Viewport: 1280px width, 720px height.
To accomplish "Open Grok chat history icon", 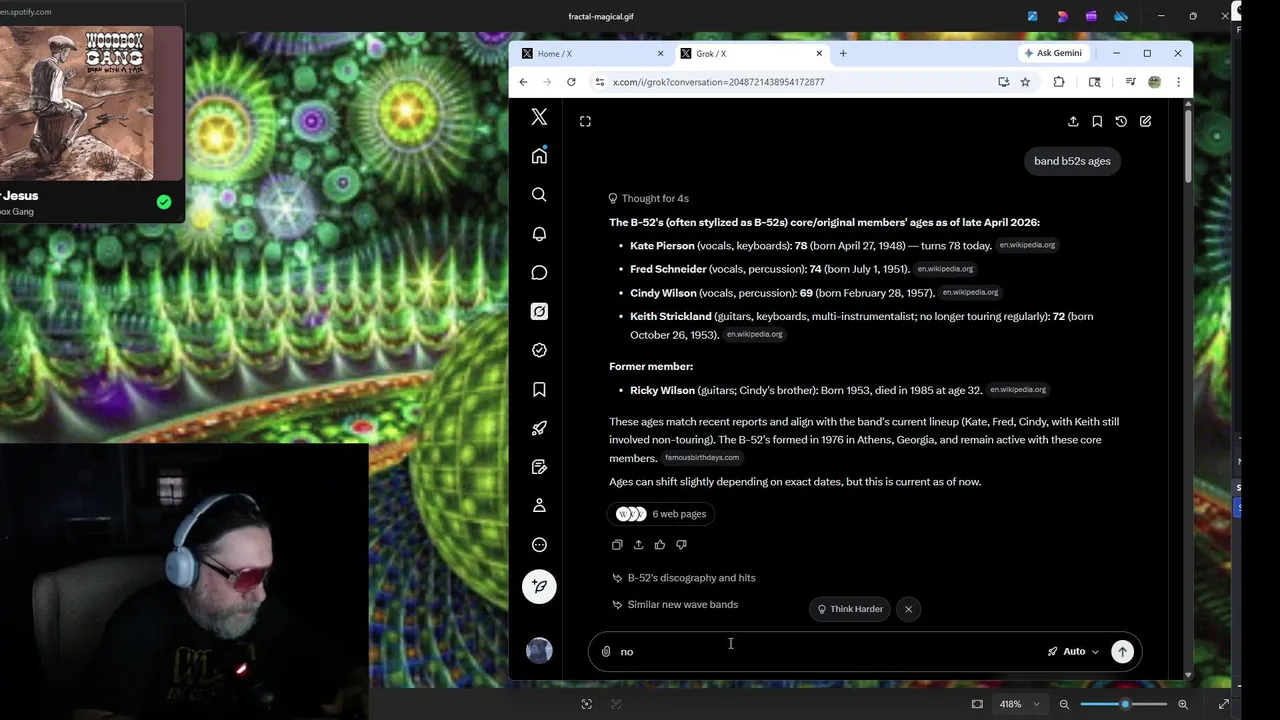I will [x=1121, y=121].
